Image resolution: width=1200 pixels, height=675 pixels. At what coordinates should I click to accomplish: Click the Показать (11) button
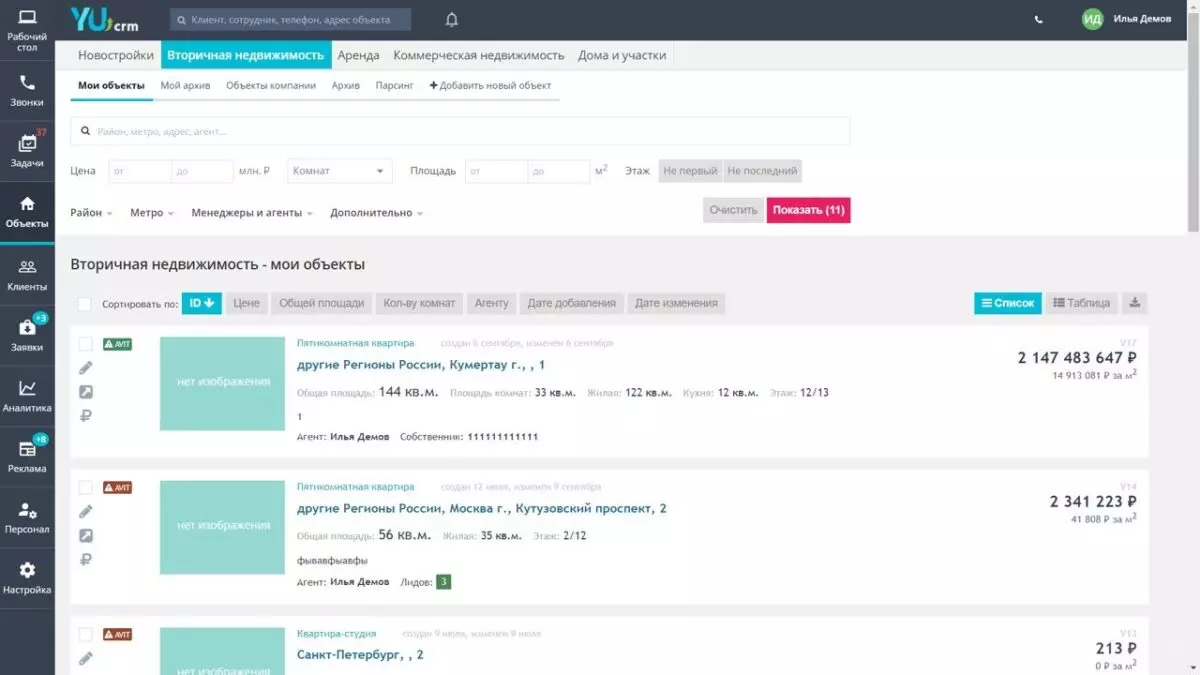[x=809, y=210]
